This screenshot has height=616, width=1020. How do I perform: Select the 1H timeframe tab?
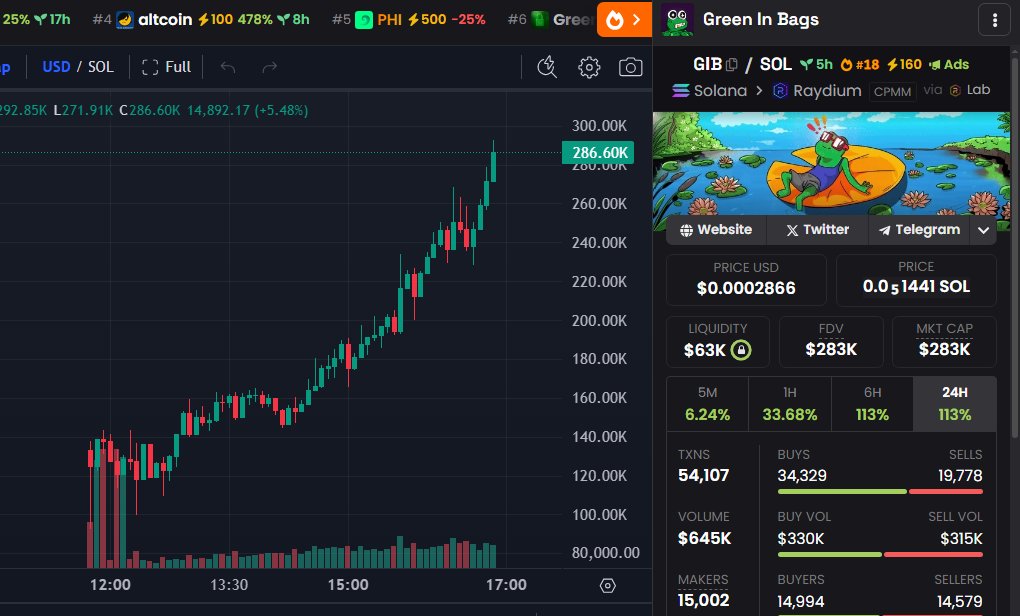(x=790, y=404)
